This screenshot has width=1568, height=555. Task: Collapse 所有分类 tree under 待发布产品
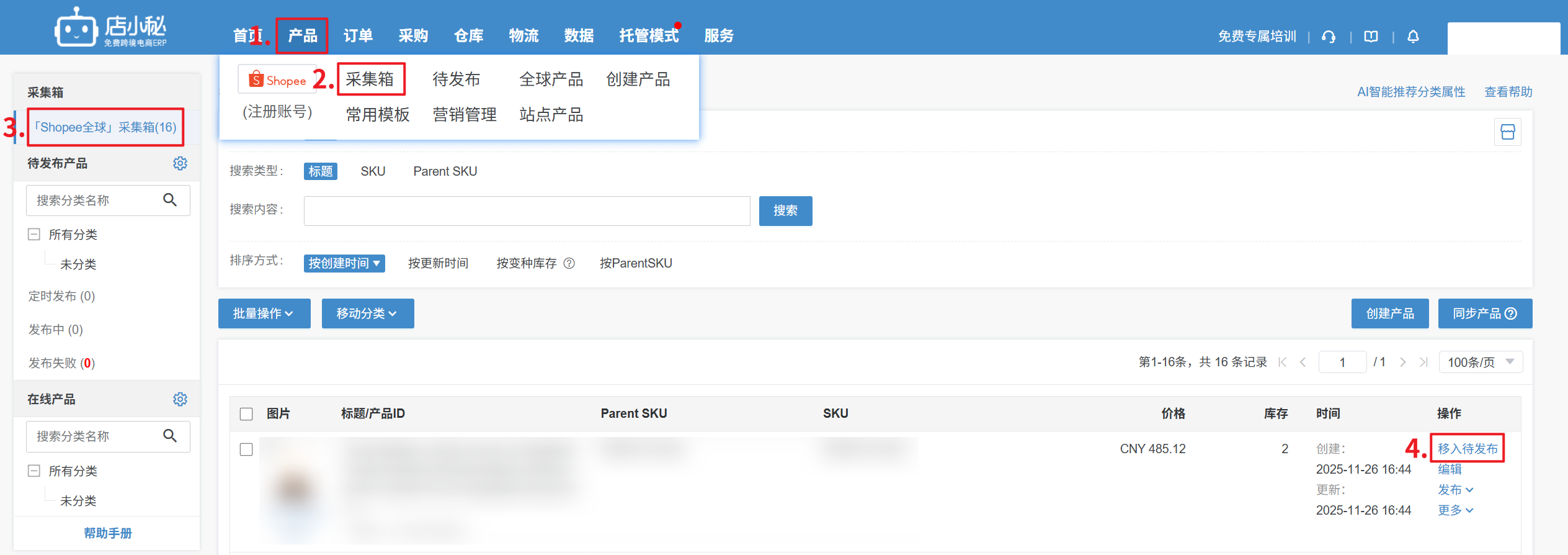coord(34,235)
